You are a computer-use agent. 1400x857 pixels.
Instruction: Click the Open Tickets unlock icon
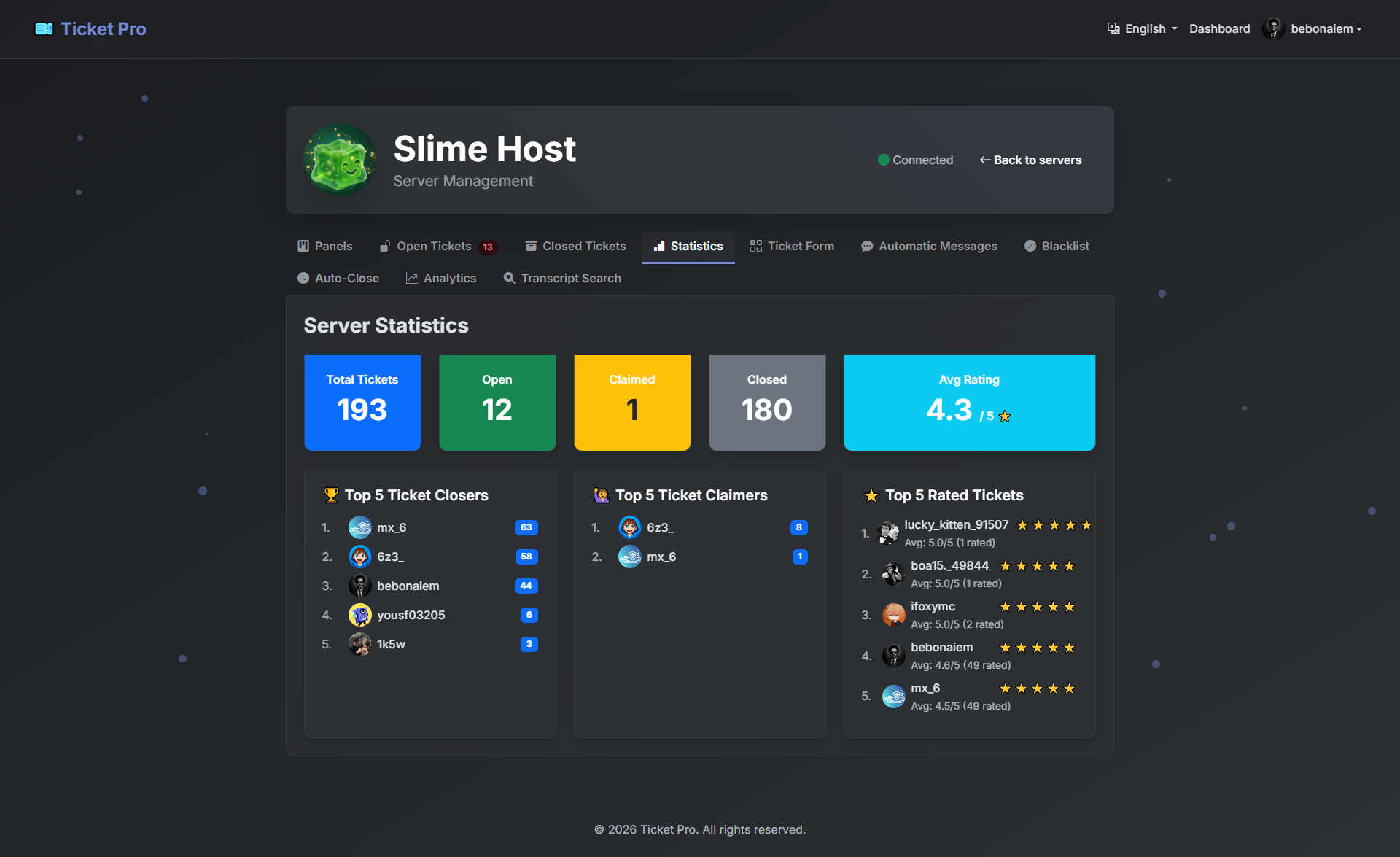(x=385, y=246)
